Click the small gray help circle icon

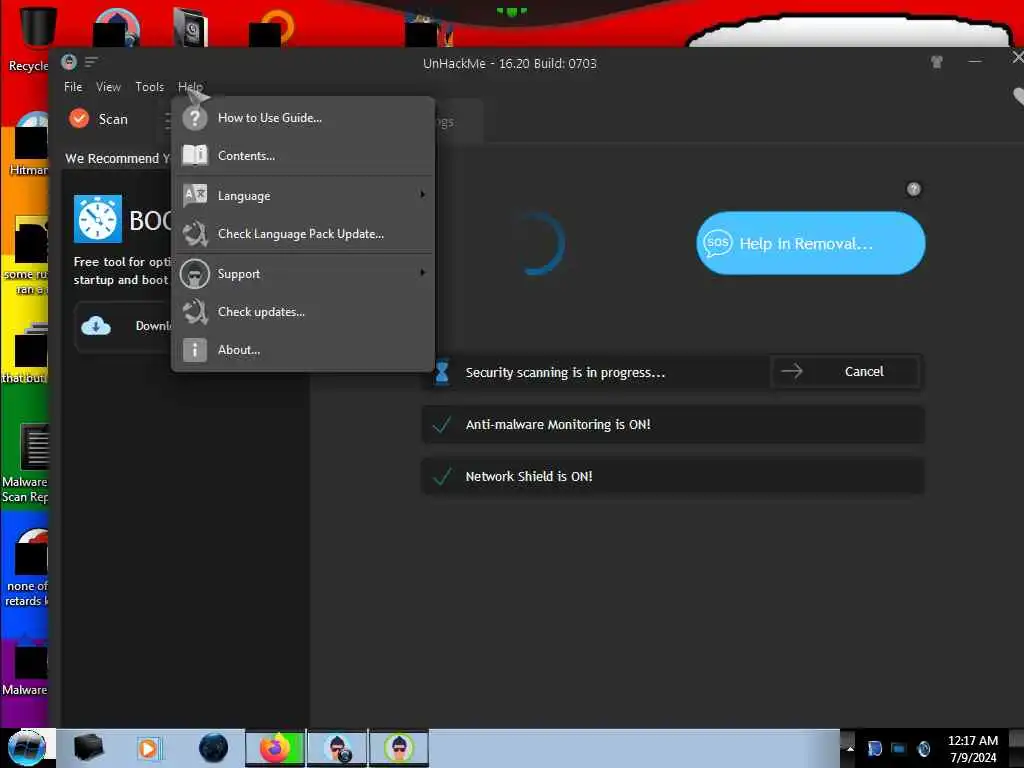point(914,189)
